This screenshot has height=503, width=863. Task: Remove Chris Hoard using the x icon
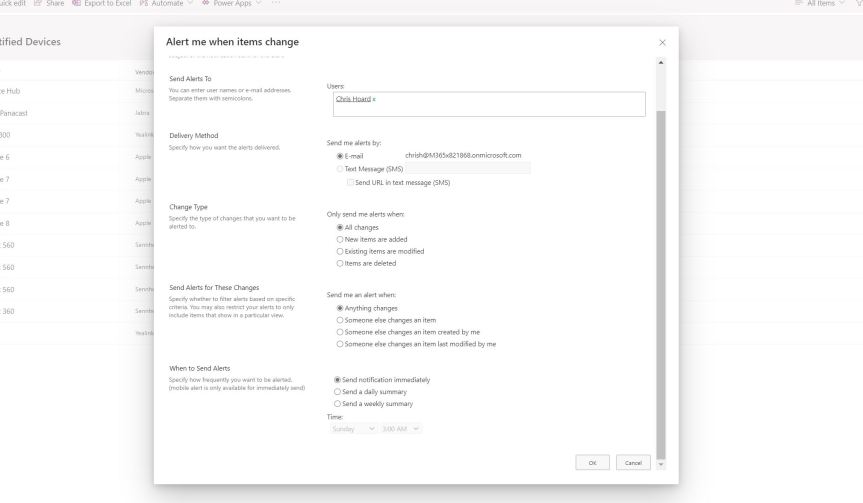tap(374, 100)
